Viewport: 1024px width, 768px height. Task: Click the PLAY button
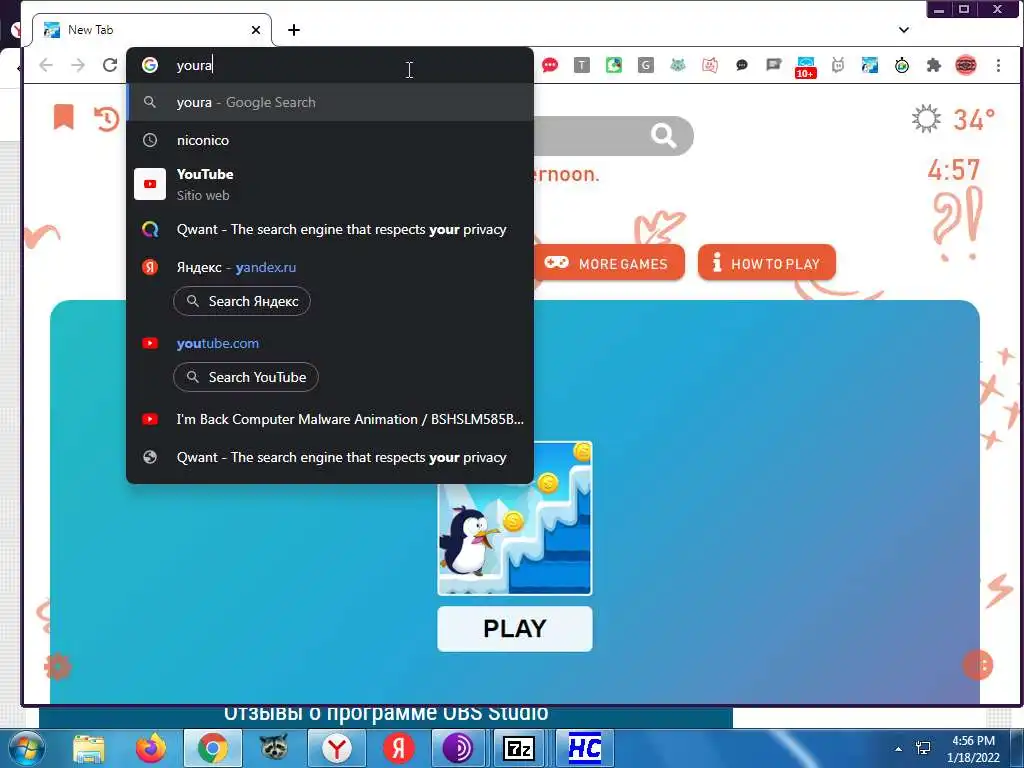515,629
